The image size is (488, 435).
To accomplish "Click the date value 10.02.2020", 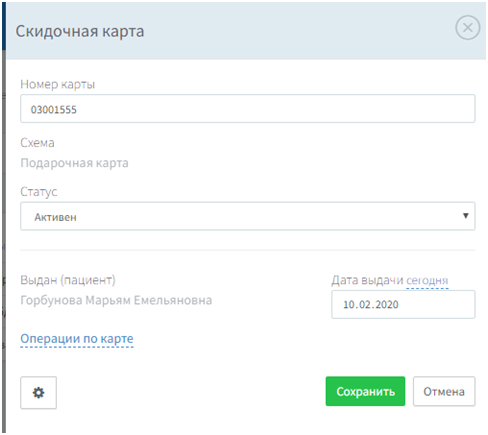I will (x=371, y=305).
